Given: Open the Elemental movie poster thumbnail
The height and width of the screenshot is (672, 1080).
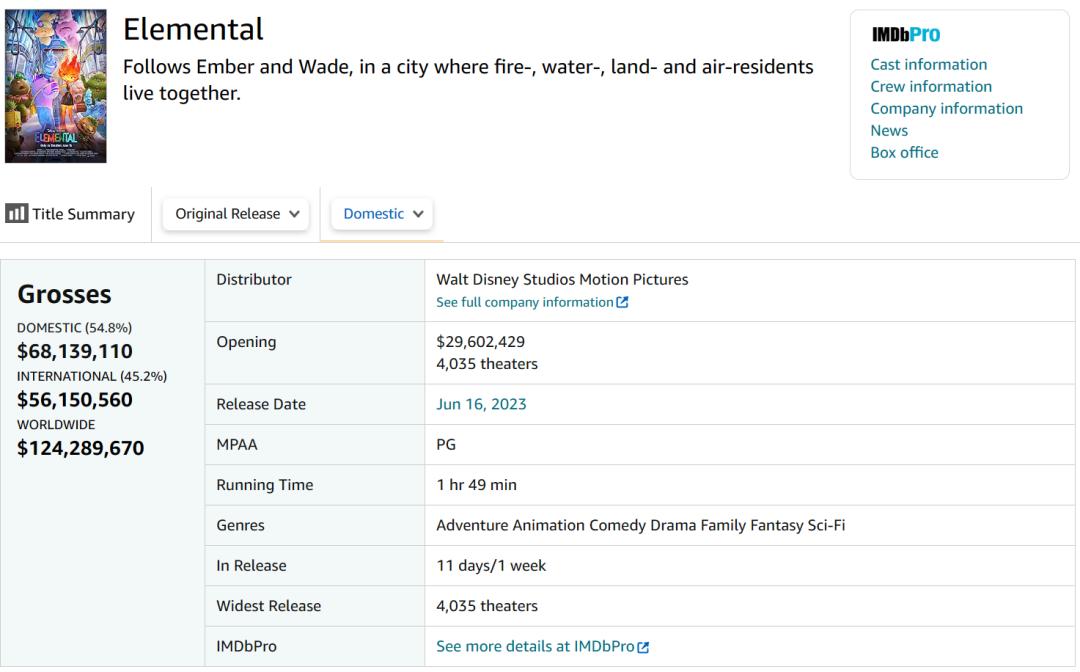Looking at the screenshot, I should [x=56, y=86].
